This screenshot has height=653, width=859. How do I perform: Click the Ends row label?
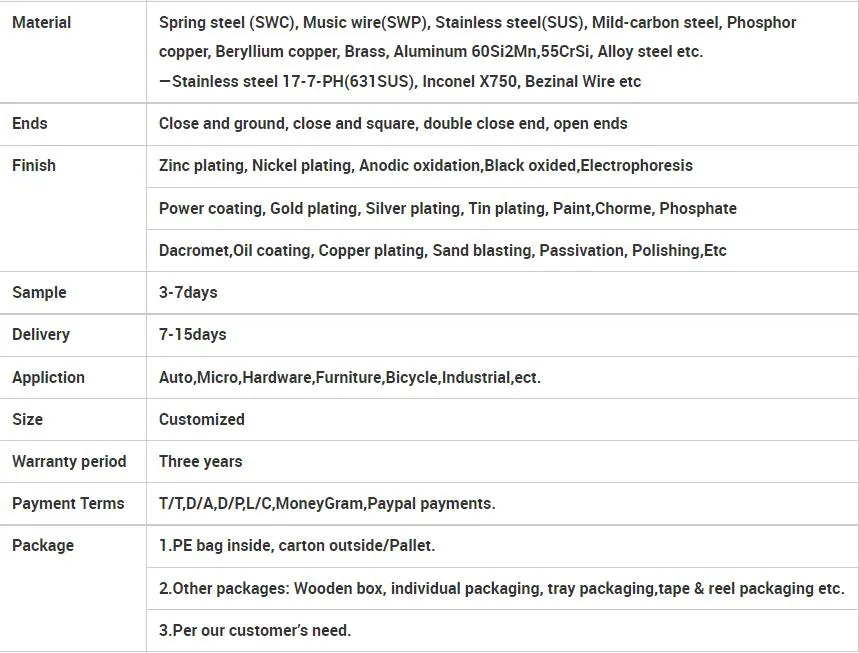click(30, 124)
